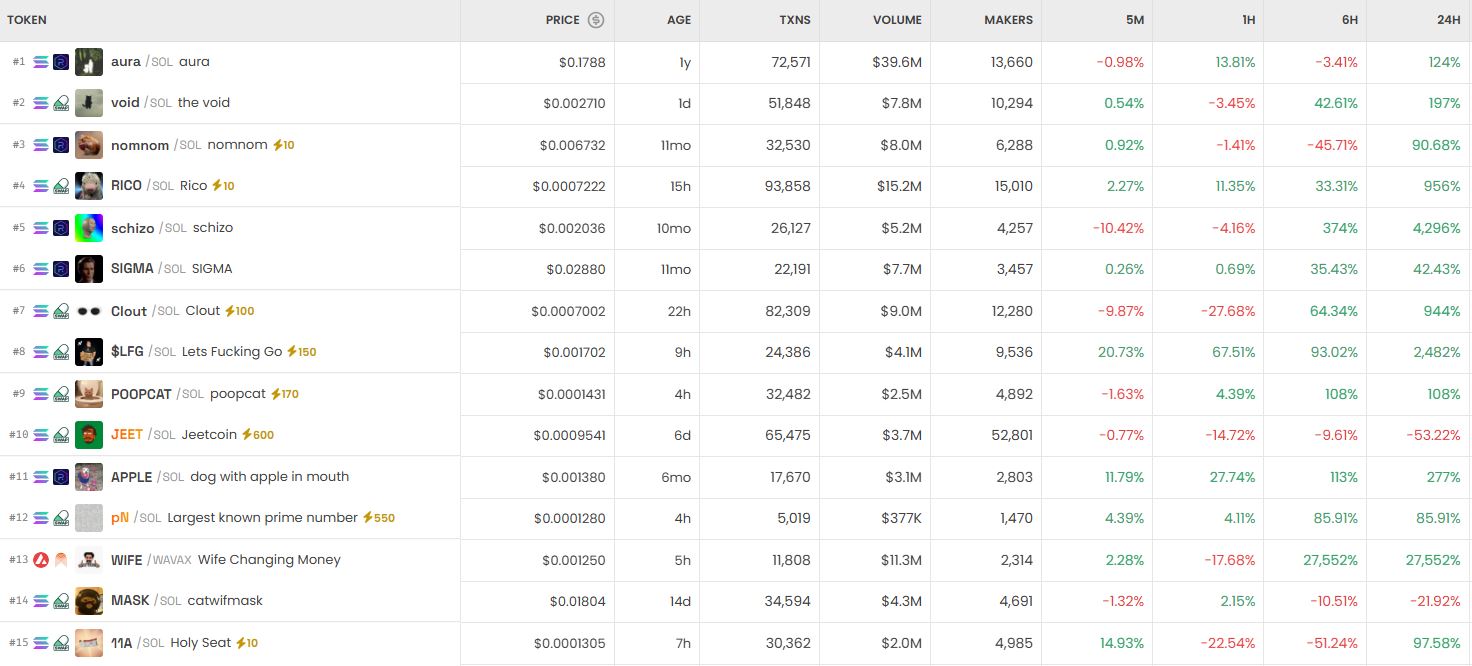1472x666 pixels.
Task: Click the dollar currency icon beside PRICE
Action: coord(596,20)
